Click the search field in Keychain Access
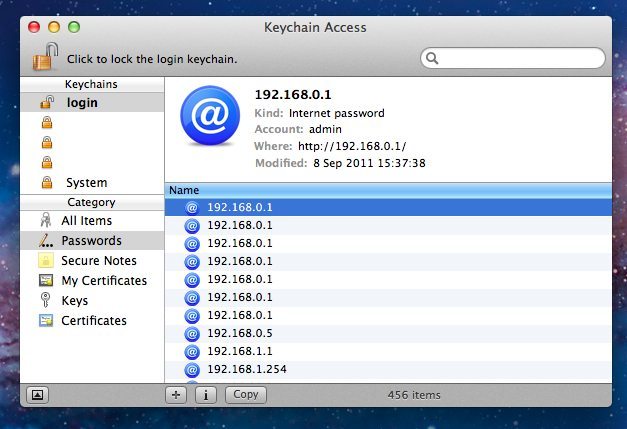The image size is (627, 429). tap(513, 58)
